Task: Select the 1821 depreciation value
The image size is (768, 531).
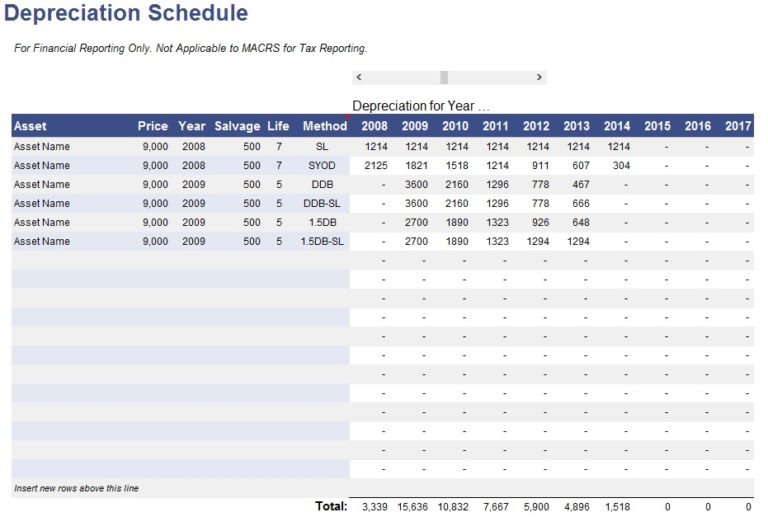Action: [416, 166]
